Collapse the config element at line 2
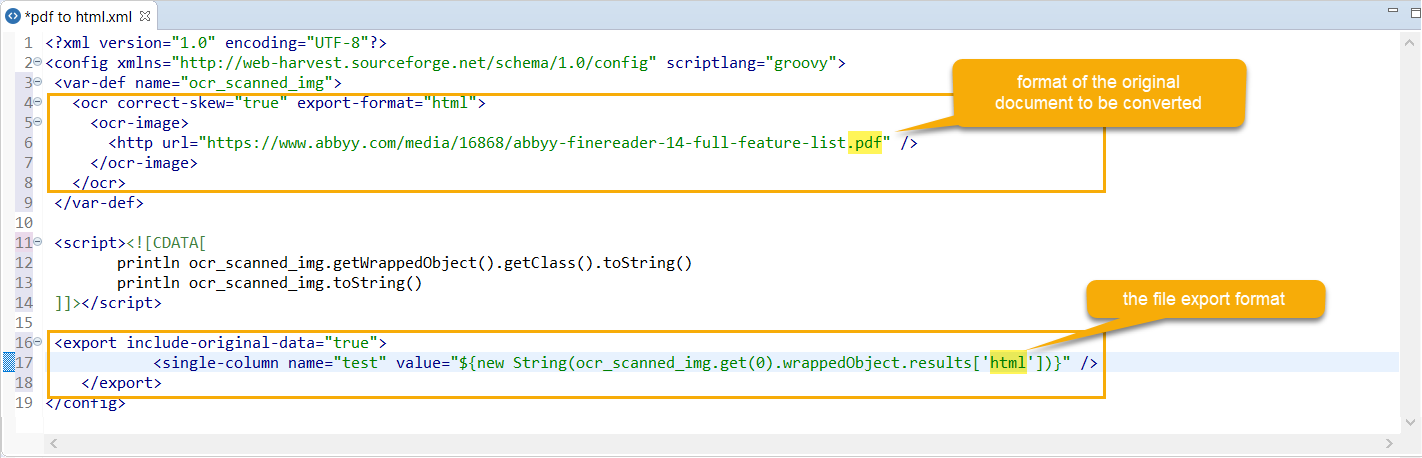Image resolution: width=1422 pixels, height=458 pixels. 38,63
